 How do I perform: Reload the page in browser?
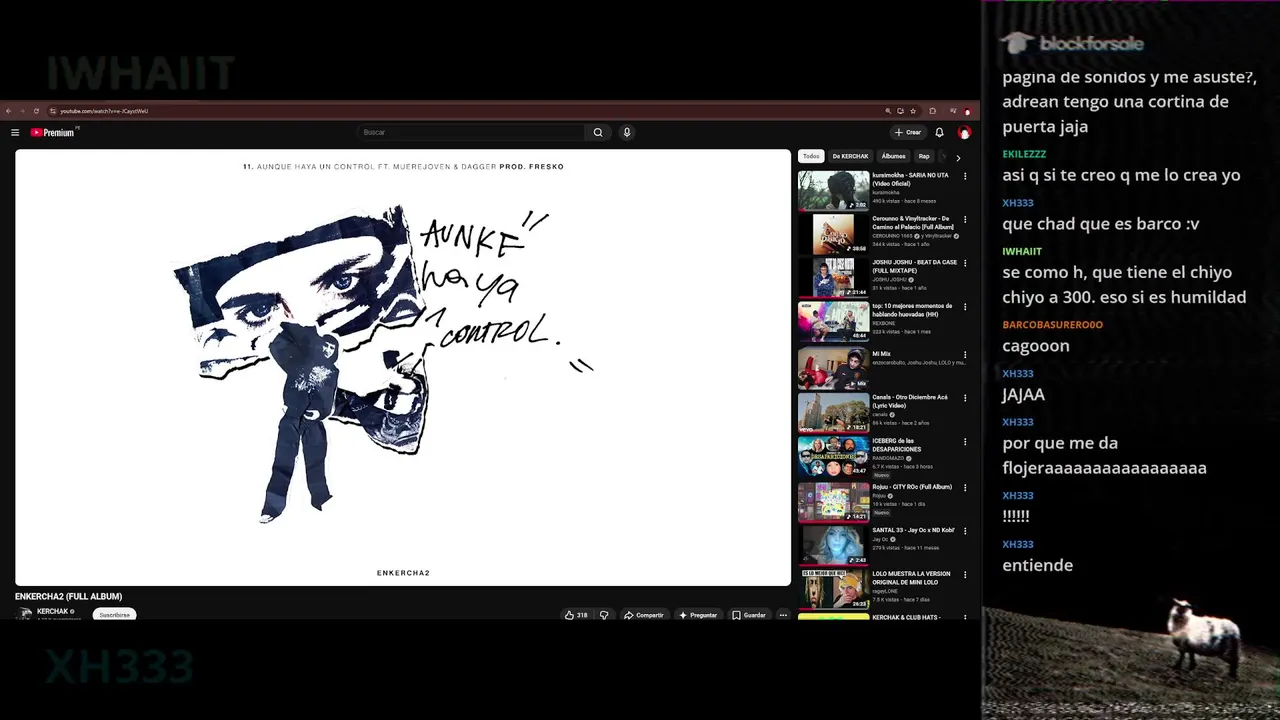(x=36, y=111)
